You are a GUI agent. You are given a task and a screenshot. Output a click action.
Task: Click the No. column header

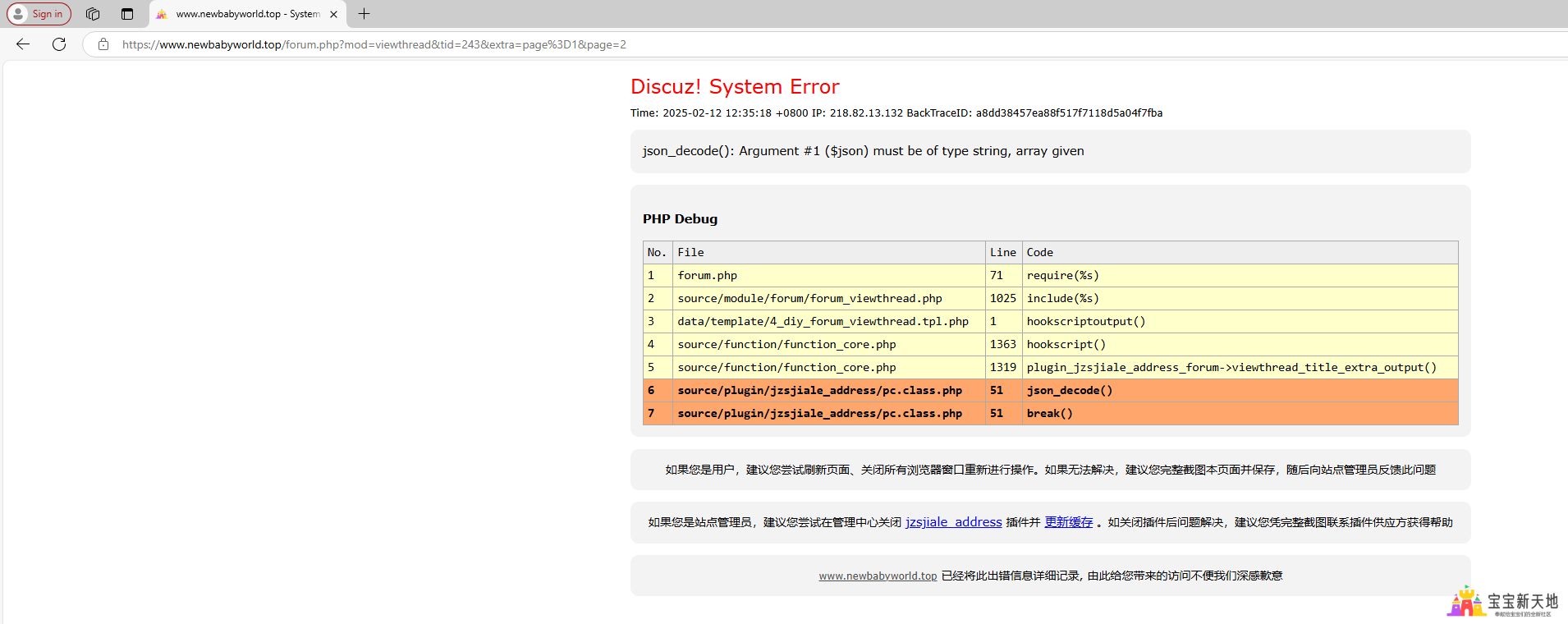coord(658,252)
